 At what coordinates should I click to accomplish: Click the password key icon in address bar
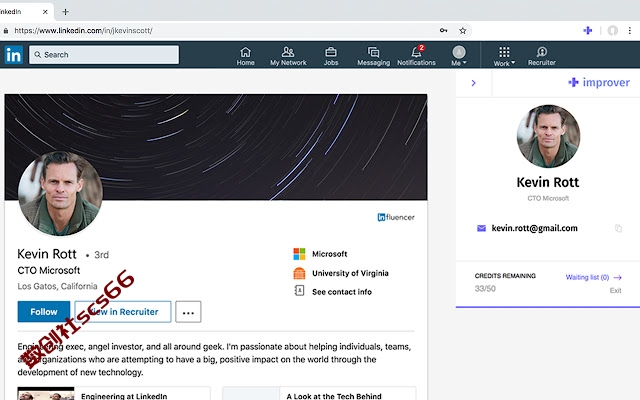pyautogui.click(x=443, y=31)
